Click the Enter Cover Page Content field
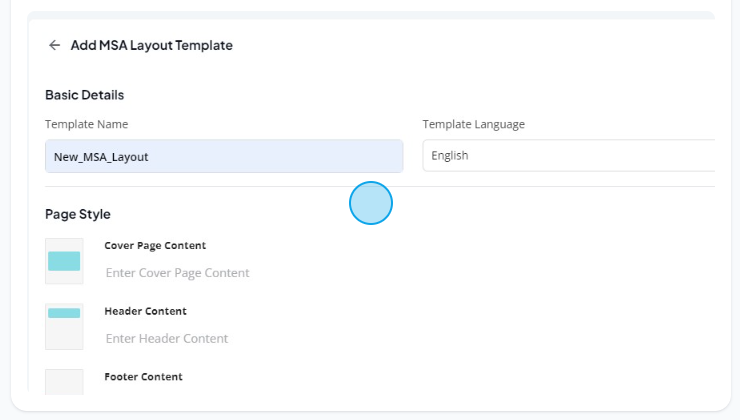This screenshot has height=420, width=740. tap(177, 273)
